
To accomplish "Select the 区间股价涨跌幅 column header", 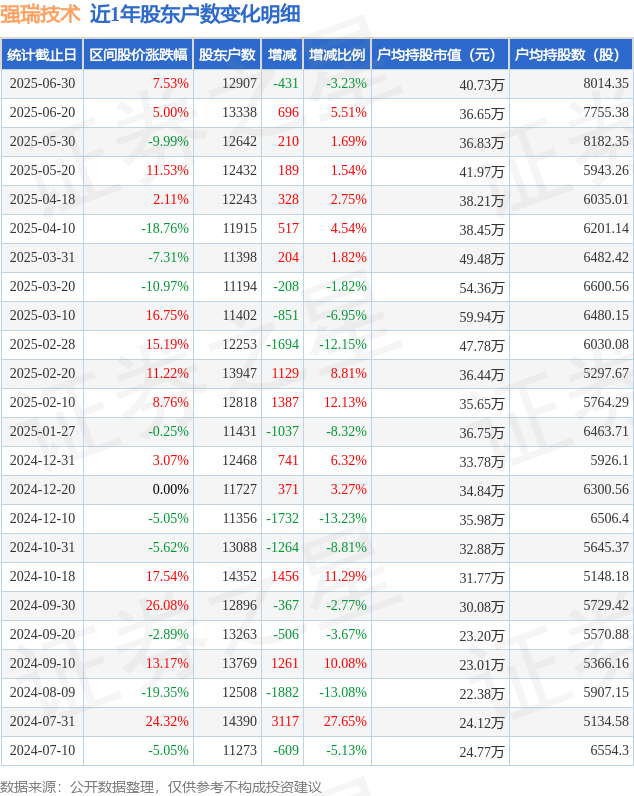I will 138,54.
